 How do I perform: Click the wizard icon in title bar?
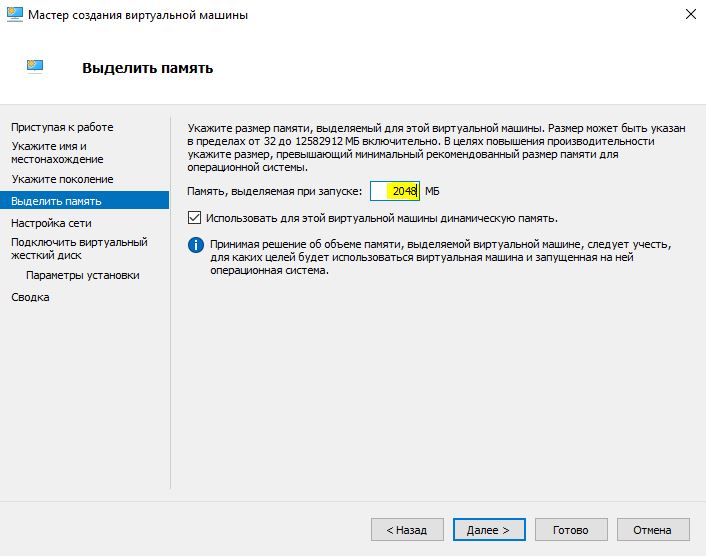coord(14,14)
